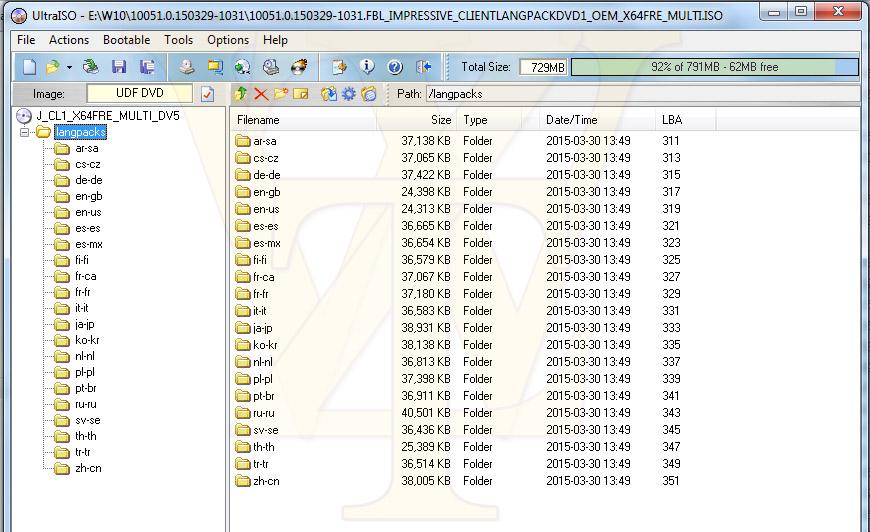
Task: Select the zh-cn folder in the tree
Action: [88, 468]
